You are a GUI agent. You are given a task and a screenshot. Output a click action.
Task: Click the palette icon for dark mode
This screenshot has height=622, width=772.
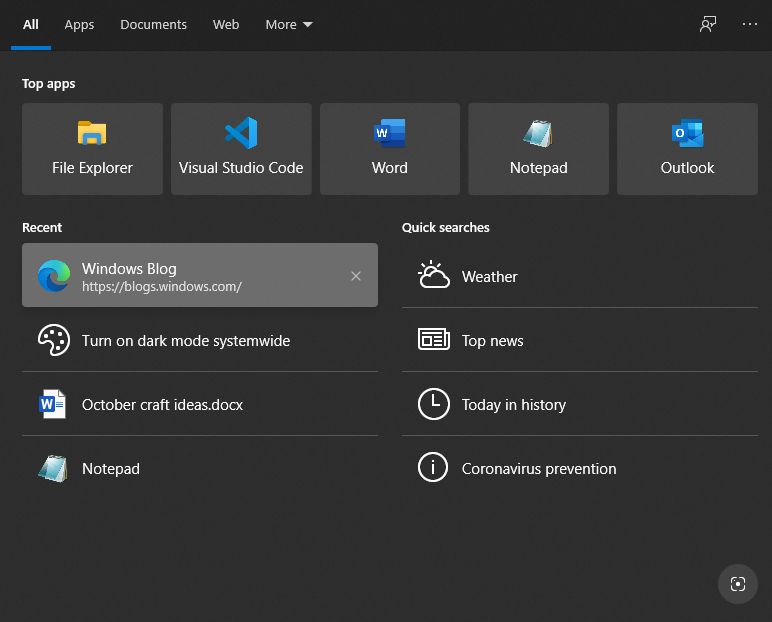(54, 340)
